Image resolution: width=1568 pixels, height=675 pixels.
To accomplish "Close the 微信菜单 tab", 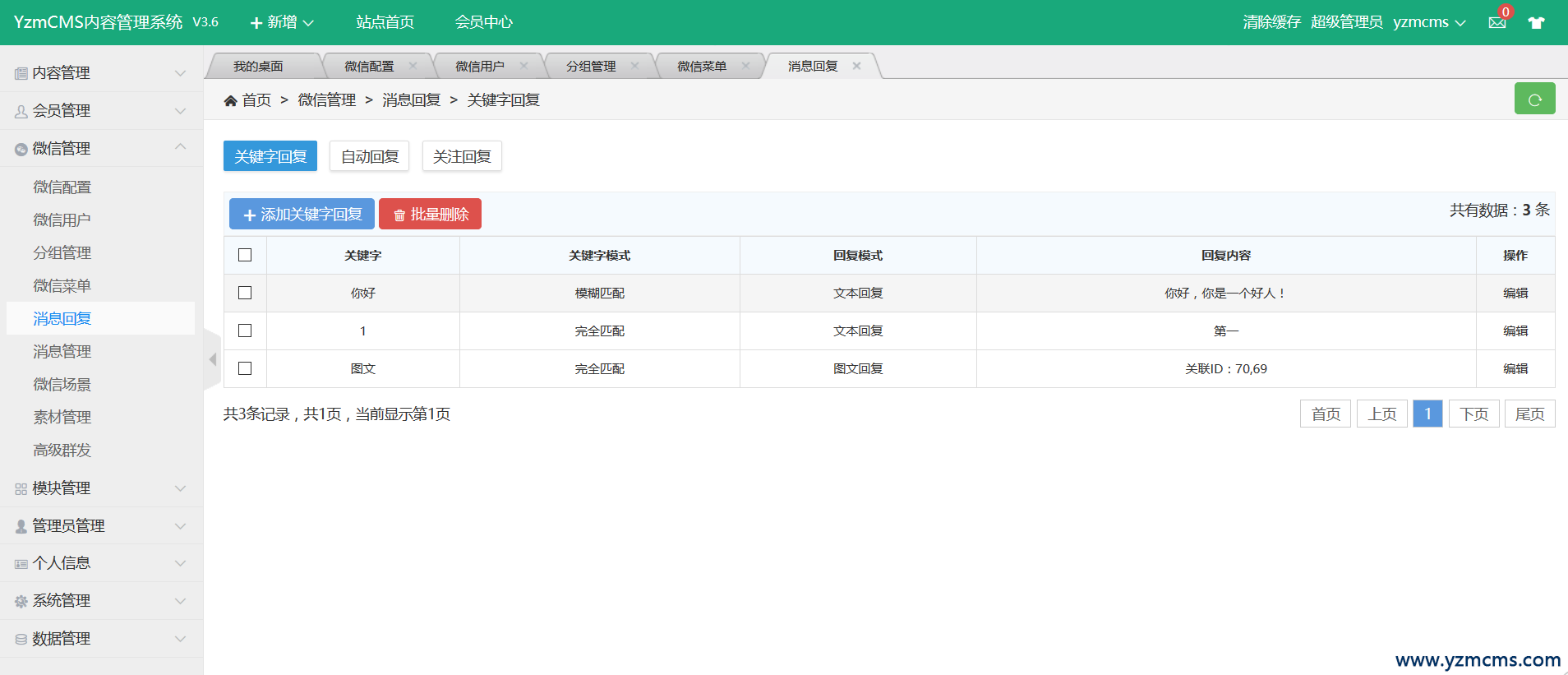I will point(745,66).
